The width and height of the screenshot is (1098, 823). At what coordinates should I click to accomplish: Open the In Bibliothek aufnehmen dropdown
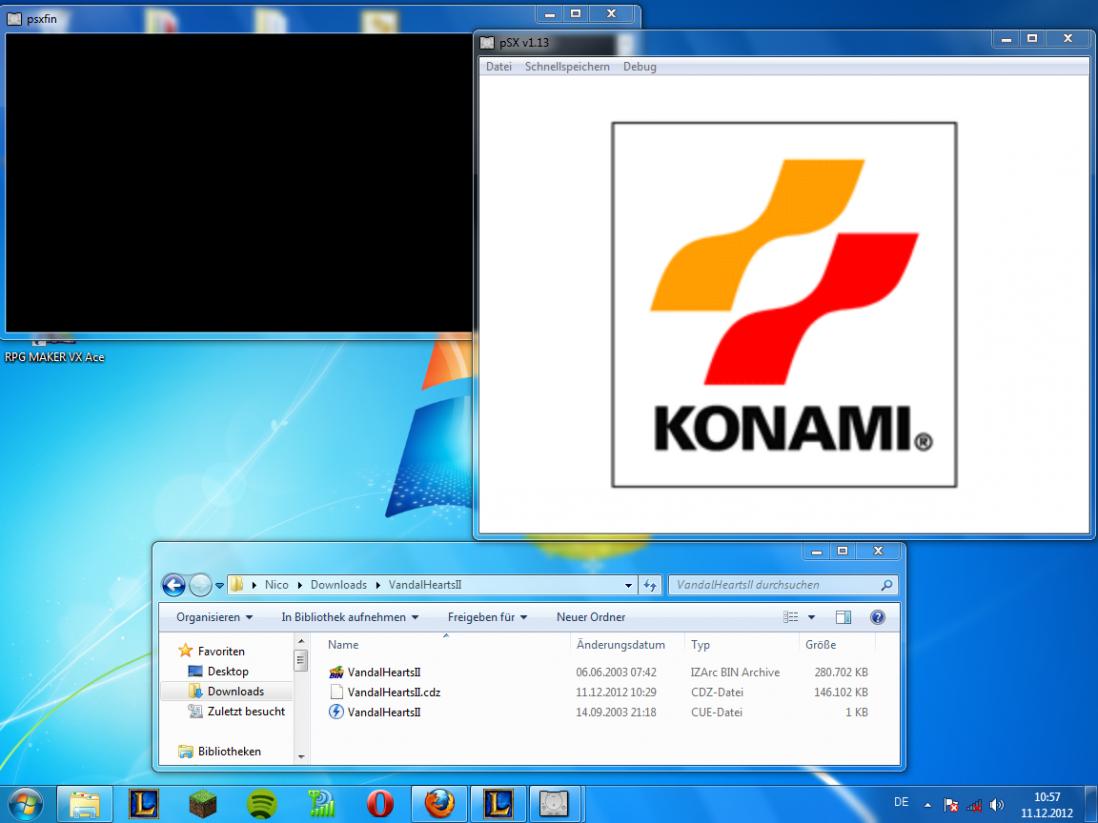point(350,617)
